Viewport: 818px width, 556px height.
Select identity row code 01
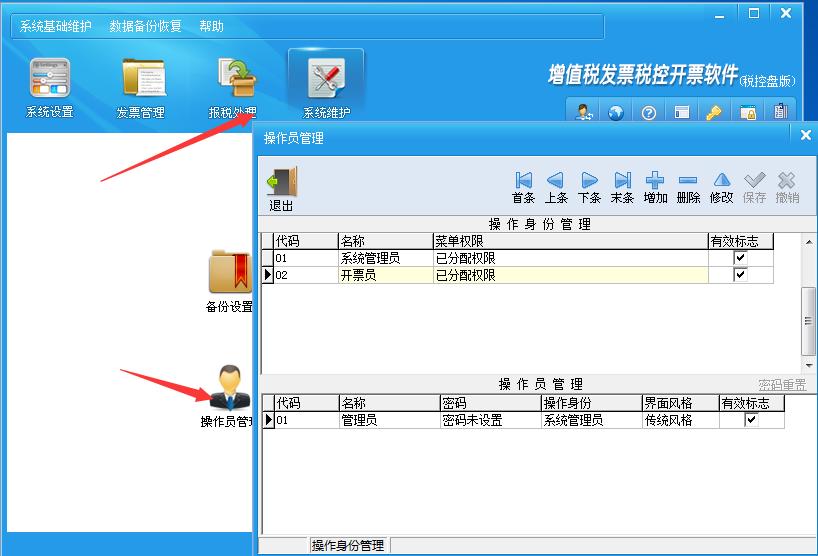[306, 258]
